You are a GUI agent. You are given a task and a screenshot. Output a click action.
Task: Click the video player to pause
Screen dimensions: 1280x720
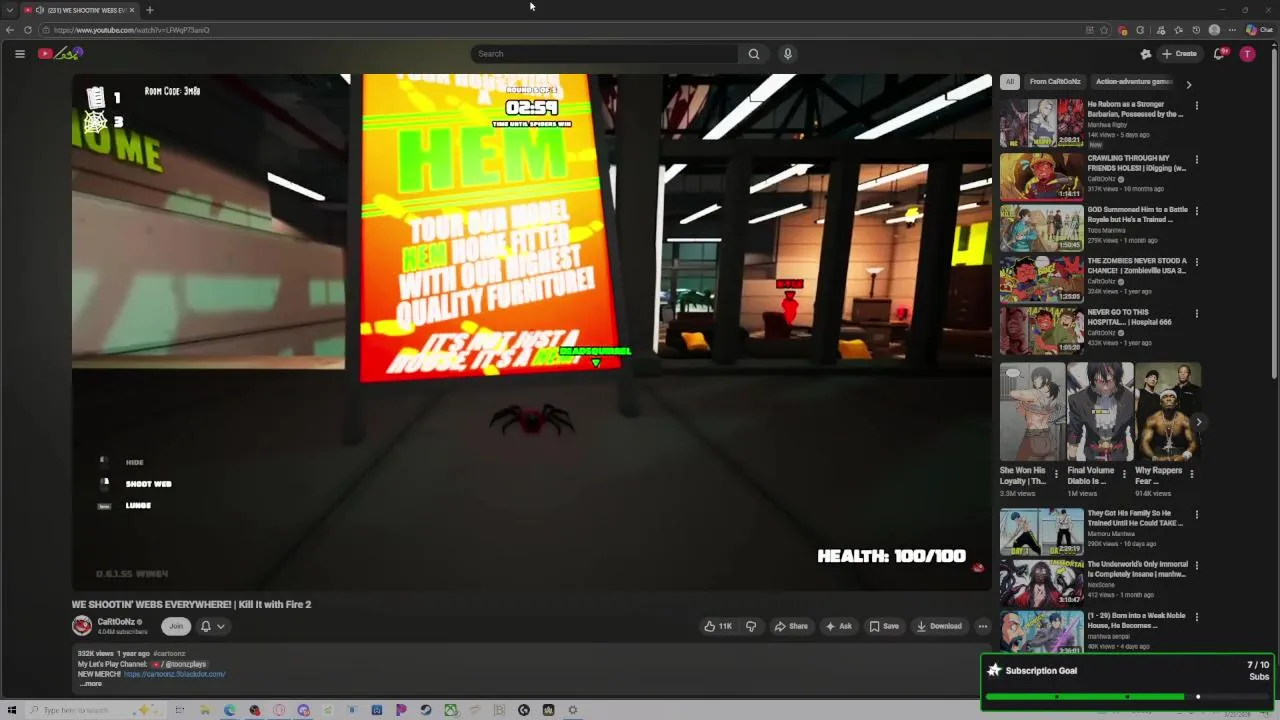(x=531, y=330)
